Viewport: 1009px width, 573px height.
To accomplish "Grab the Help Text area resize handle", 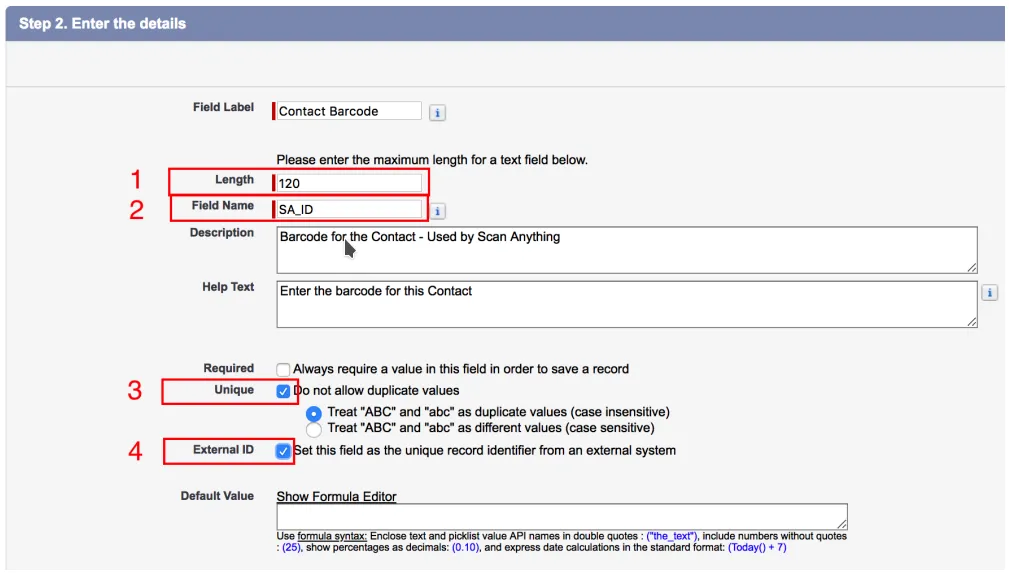I will click(972, 321).
